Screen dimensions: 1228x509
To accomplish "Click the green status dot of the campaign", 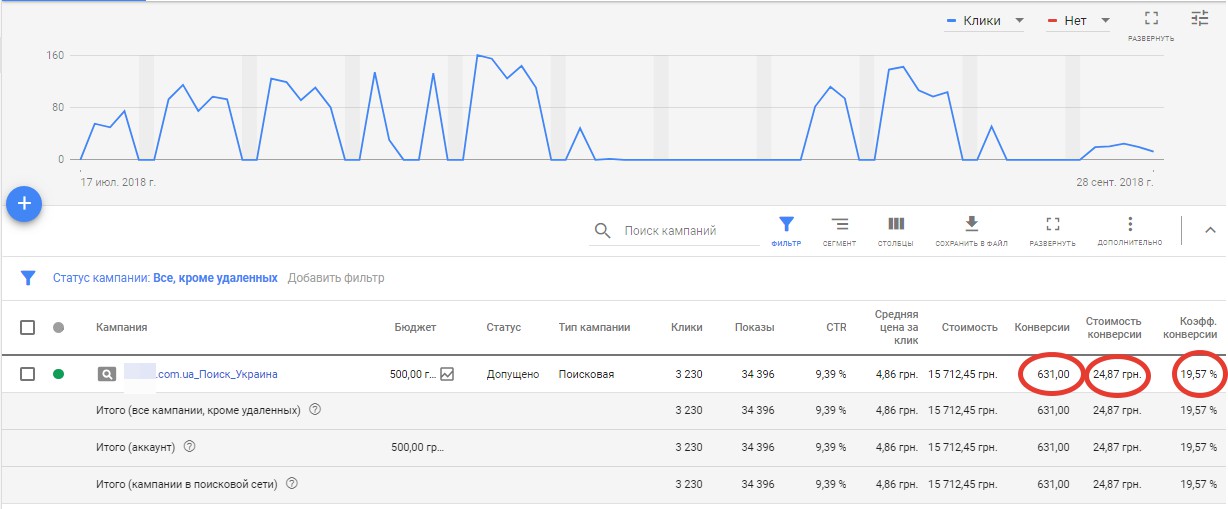I will click(x=59, y=374).
